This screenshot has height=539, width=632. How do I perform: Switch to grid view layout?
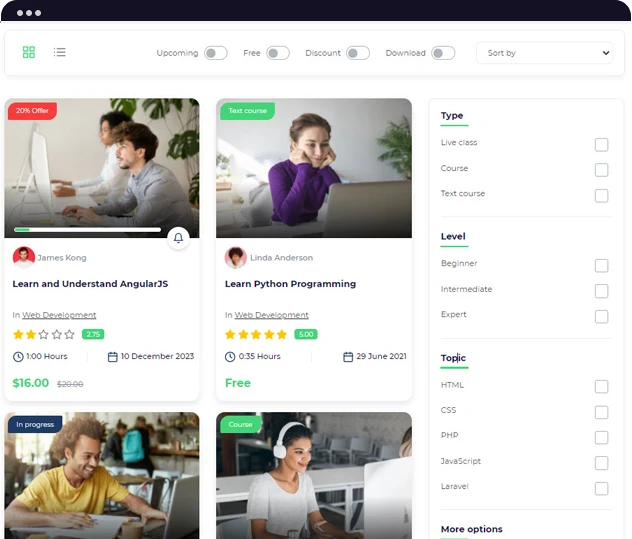point(29,52)
